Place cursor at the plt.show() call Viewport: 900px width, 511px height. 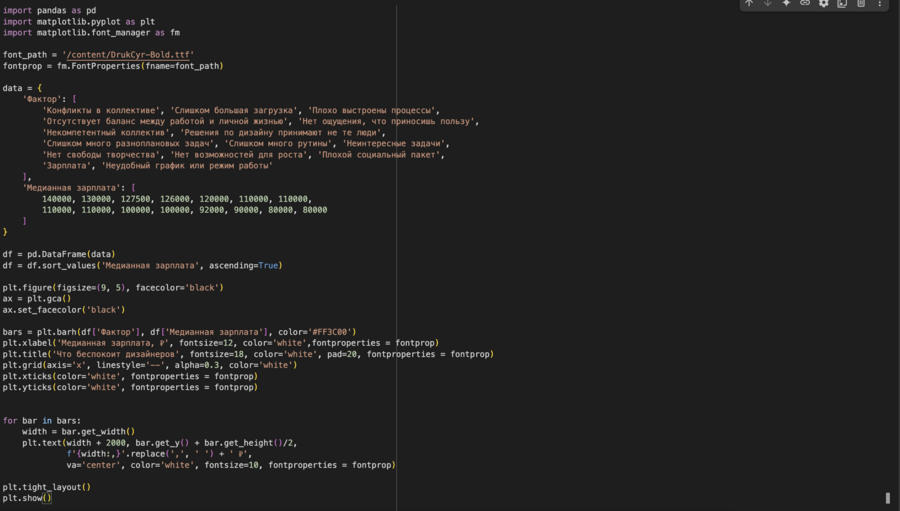coord(26,497)
